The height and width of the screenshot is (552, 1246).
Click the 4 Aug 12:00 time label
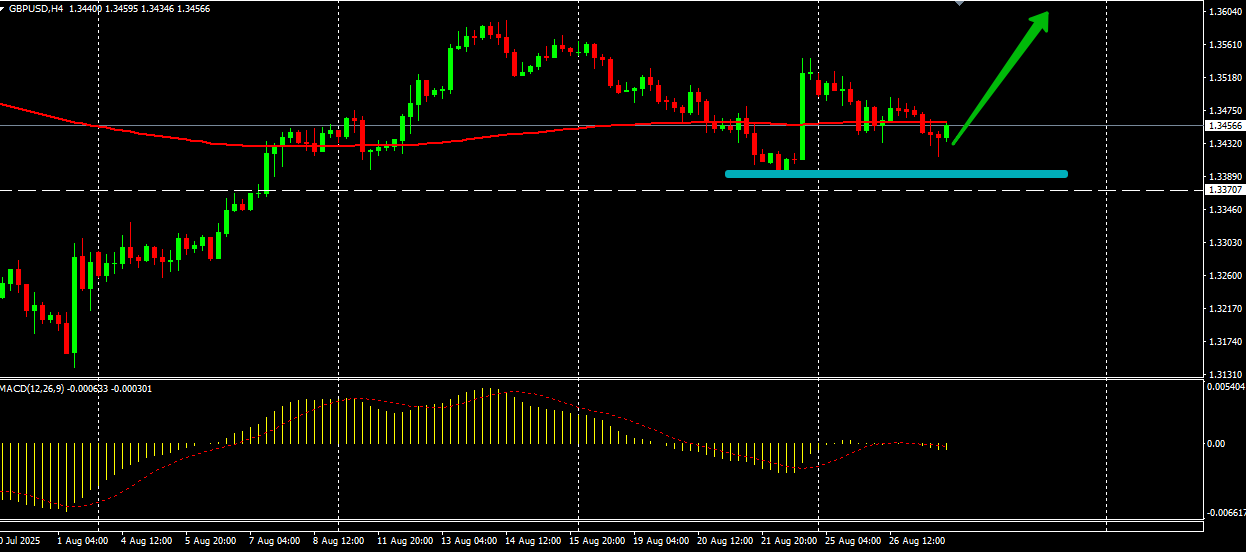coord(146,541)
